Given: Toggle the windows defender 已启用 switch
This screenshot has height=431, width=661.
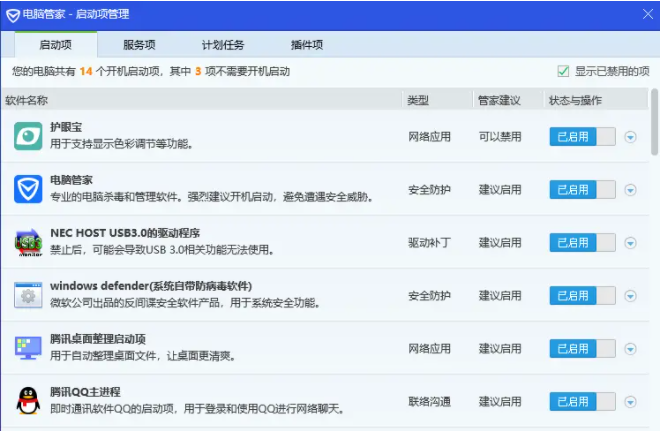Looking at the screenshot, I should pos(582,296).
